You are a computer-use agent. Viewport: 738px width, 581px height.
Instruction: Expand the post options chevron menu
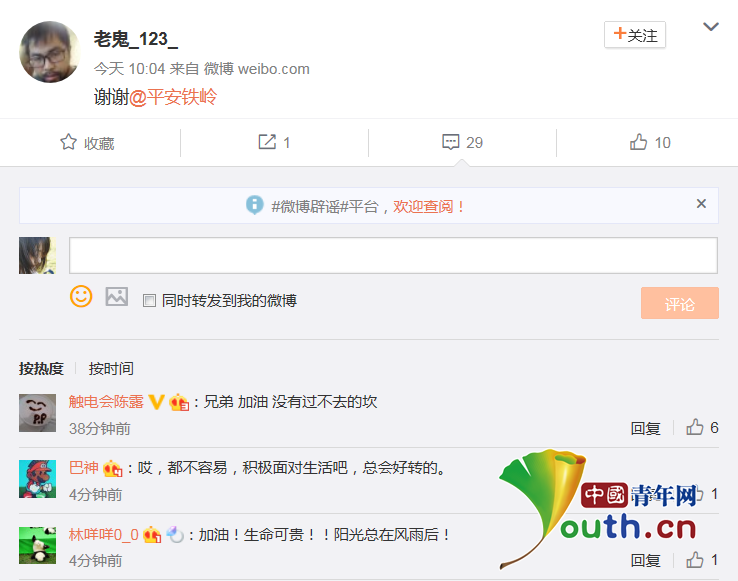click(711, 27)
